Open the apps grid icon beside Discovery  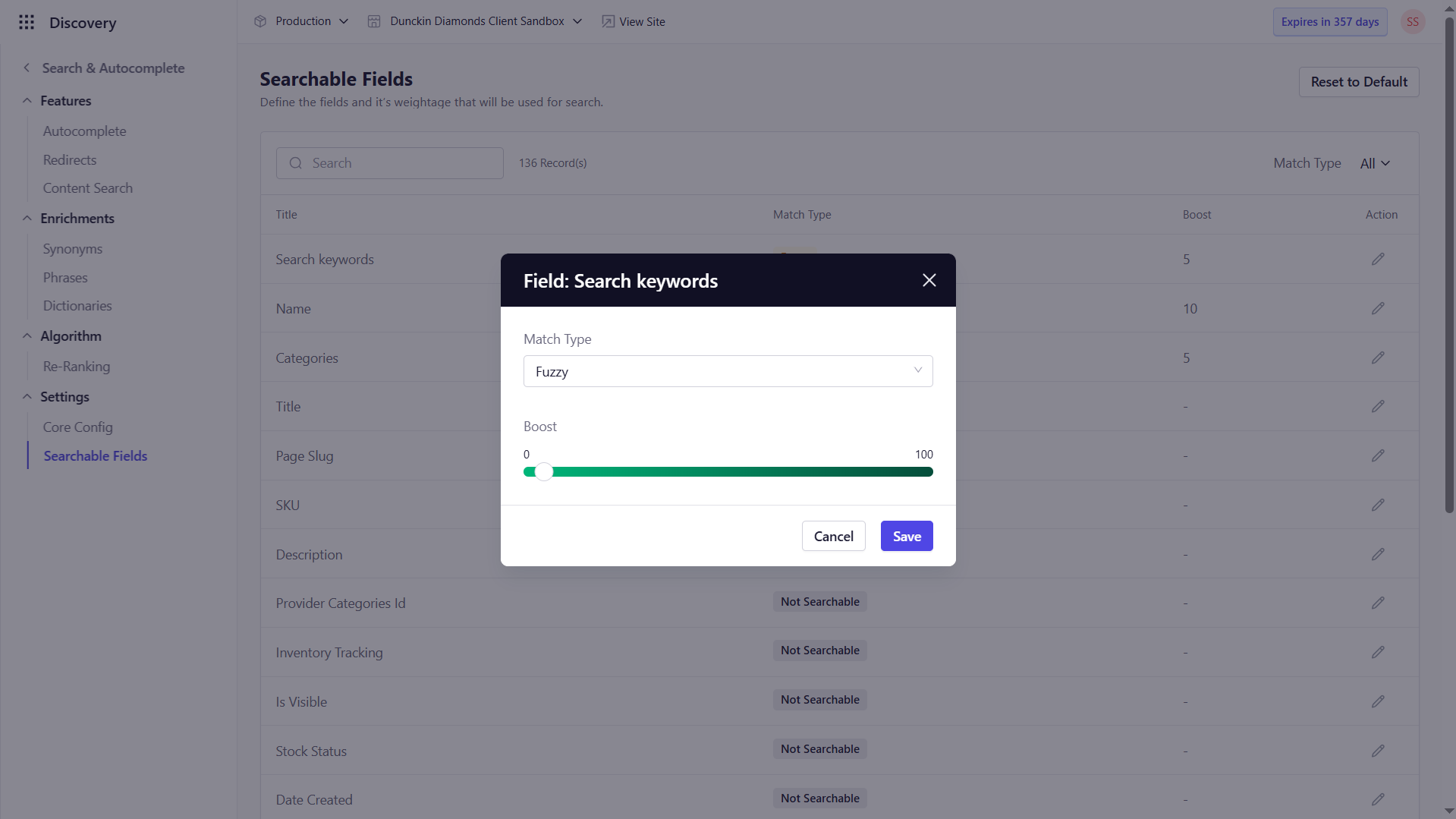[x=27, y=22]
